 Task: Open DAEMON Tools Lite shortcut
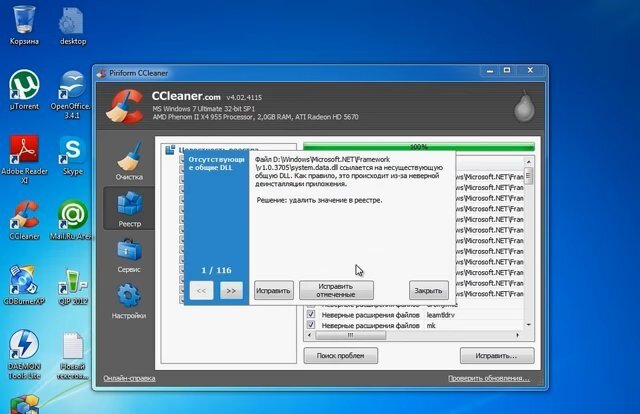pyautogui.click(x=24, y=354)
